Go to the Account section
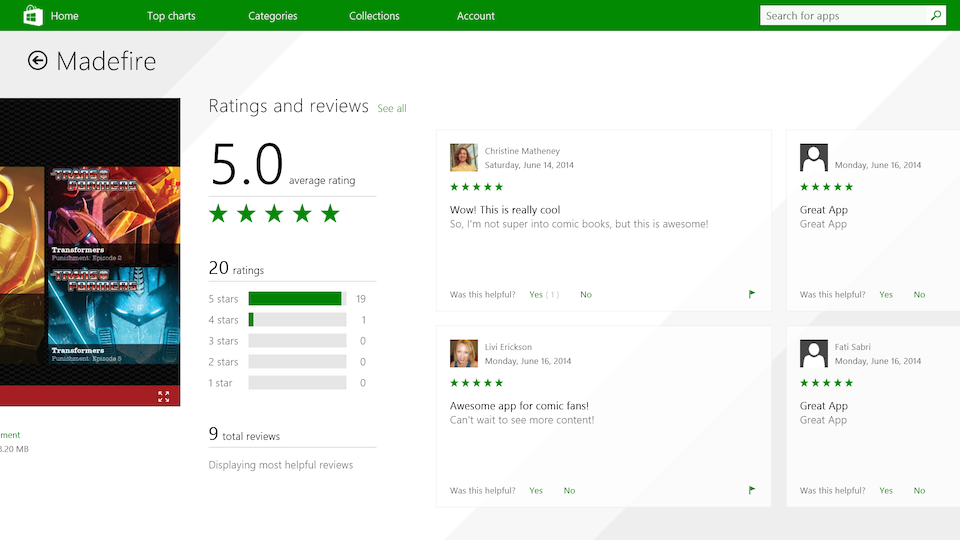The image size is (960, 540). tap(476, 16)
